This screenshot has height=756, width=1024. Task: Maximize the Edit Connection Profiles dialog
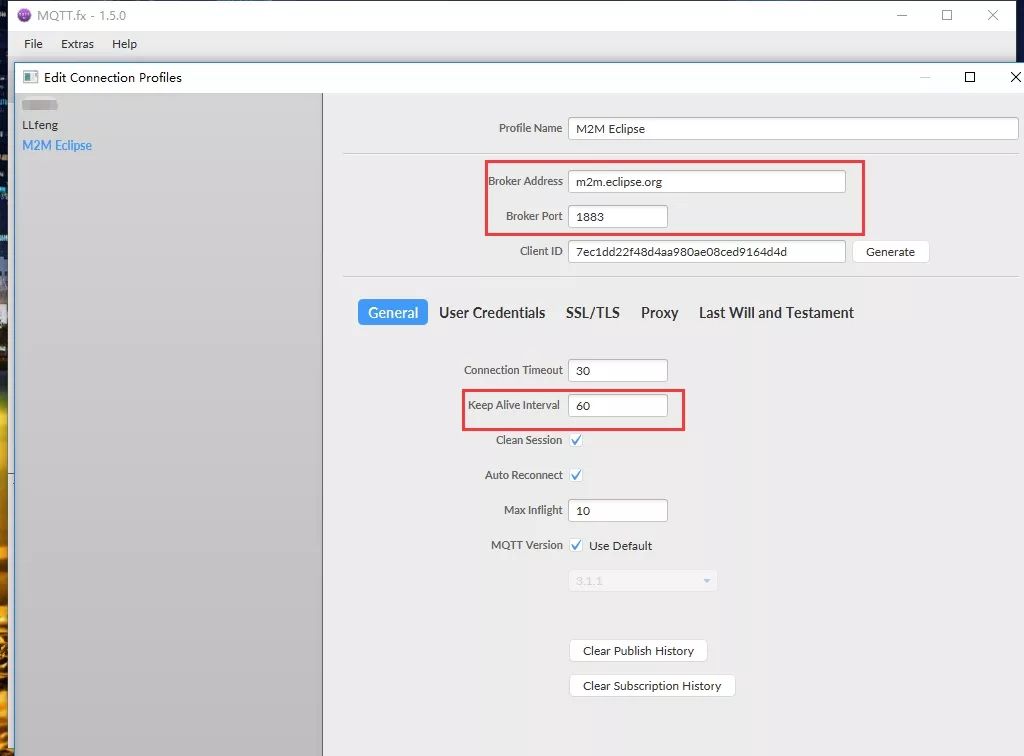(969, 77)
